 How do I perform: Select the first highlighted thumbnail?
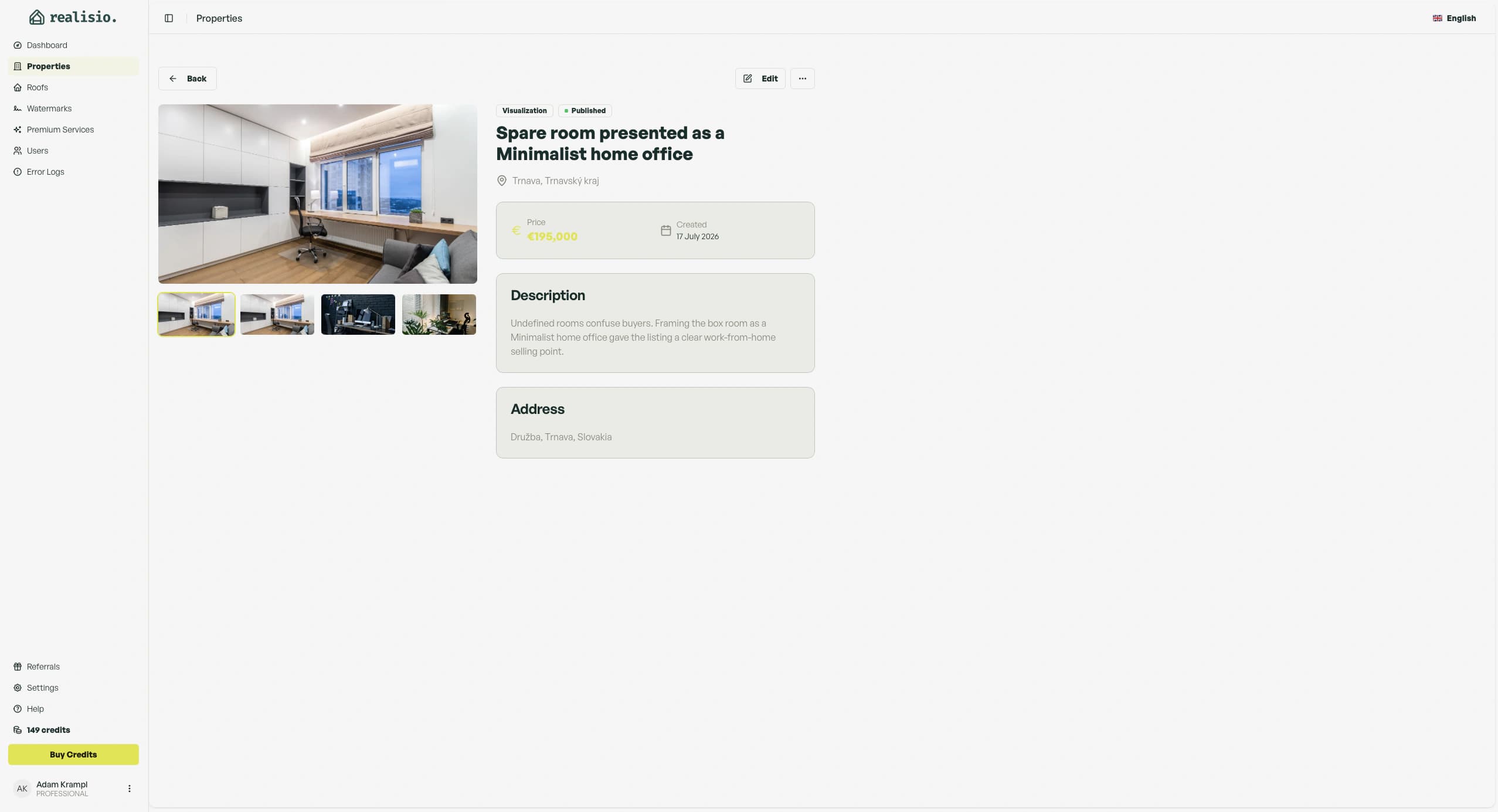click(x=196, y=314)
